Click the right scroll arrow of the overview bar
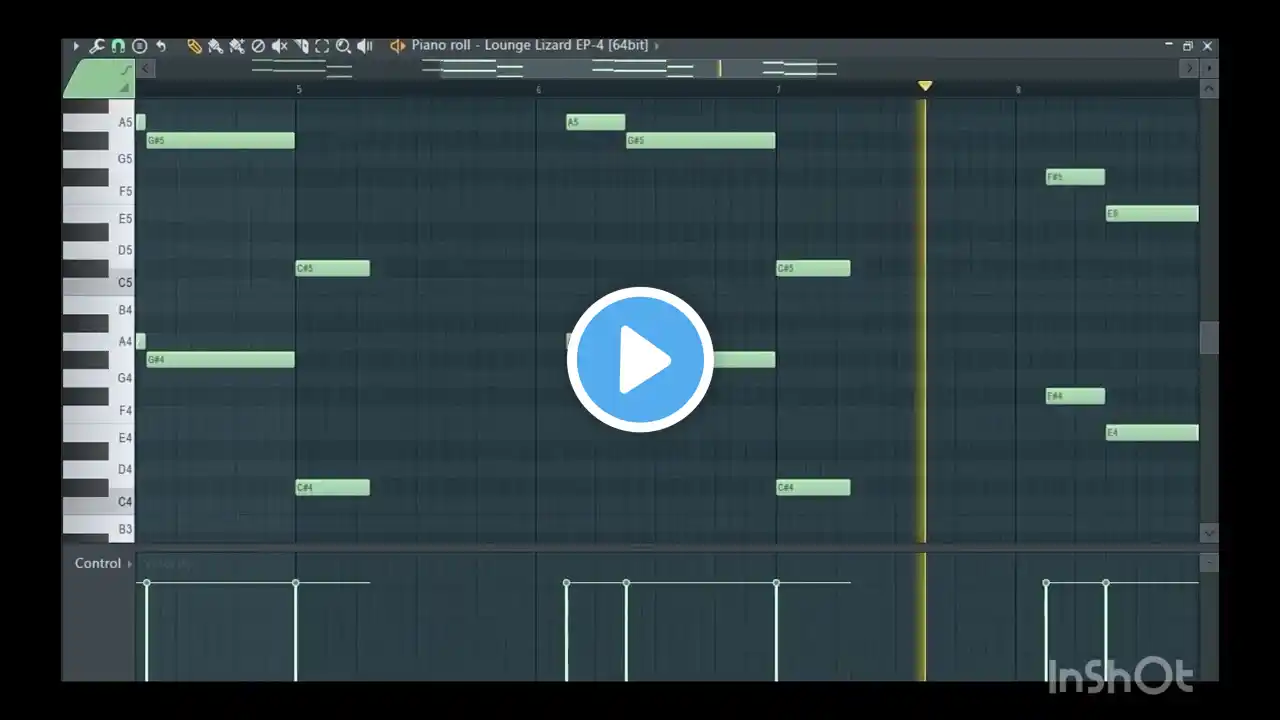This screenshot has width=1280, height=720. pos(1189,68)
